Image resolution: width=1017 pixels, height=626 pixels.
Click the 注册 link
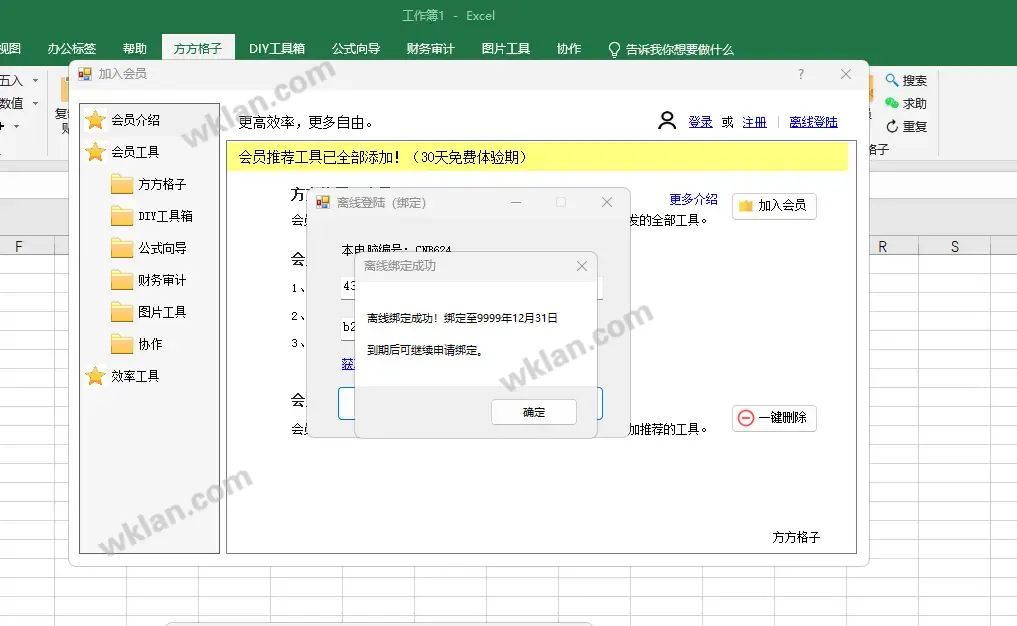[754, 122]
